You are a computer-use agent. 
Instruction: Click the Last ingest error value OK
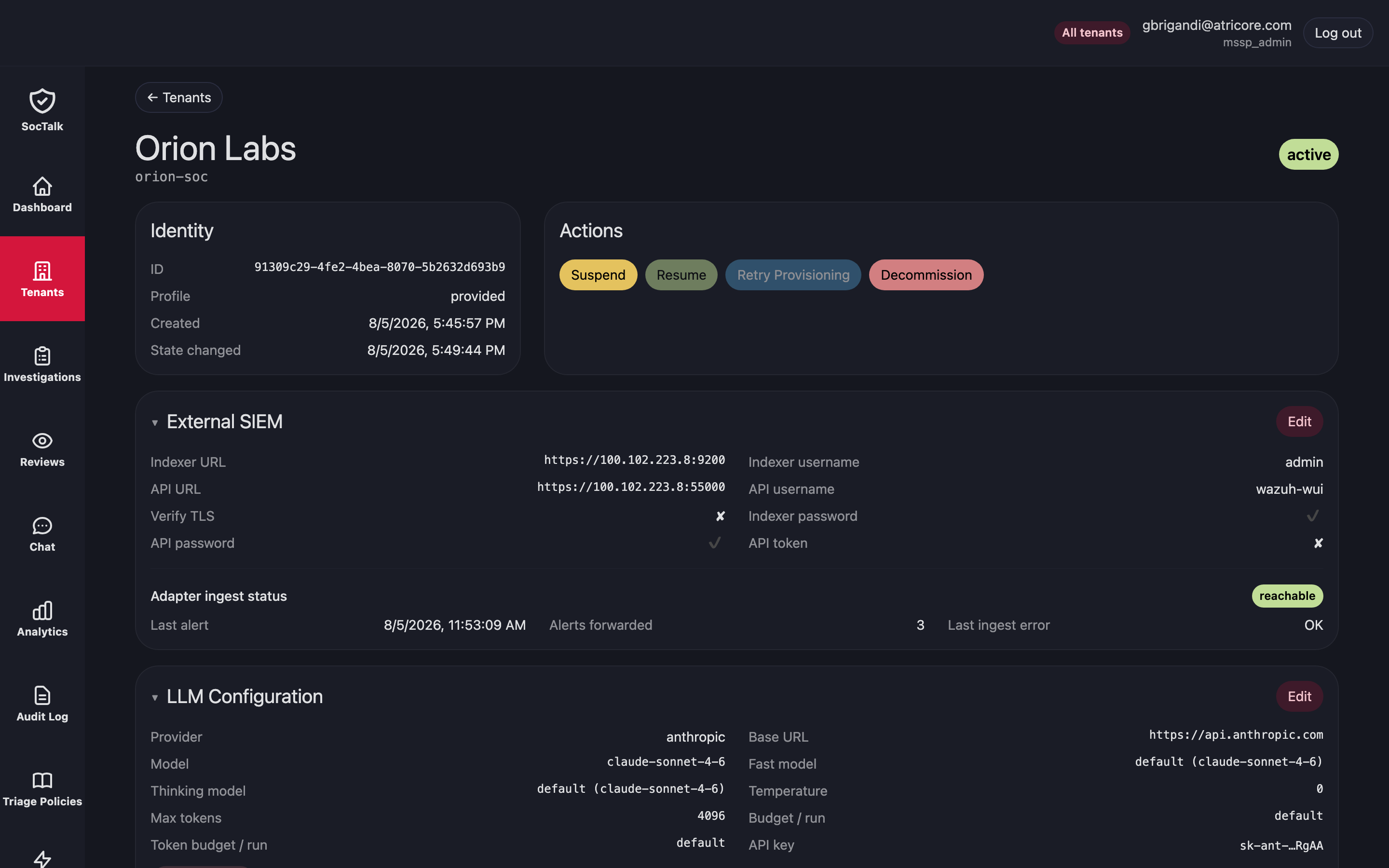pyautogui.click(x=1313, y=625)
